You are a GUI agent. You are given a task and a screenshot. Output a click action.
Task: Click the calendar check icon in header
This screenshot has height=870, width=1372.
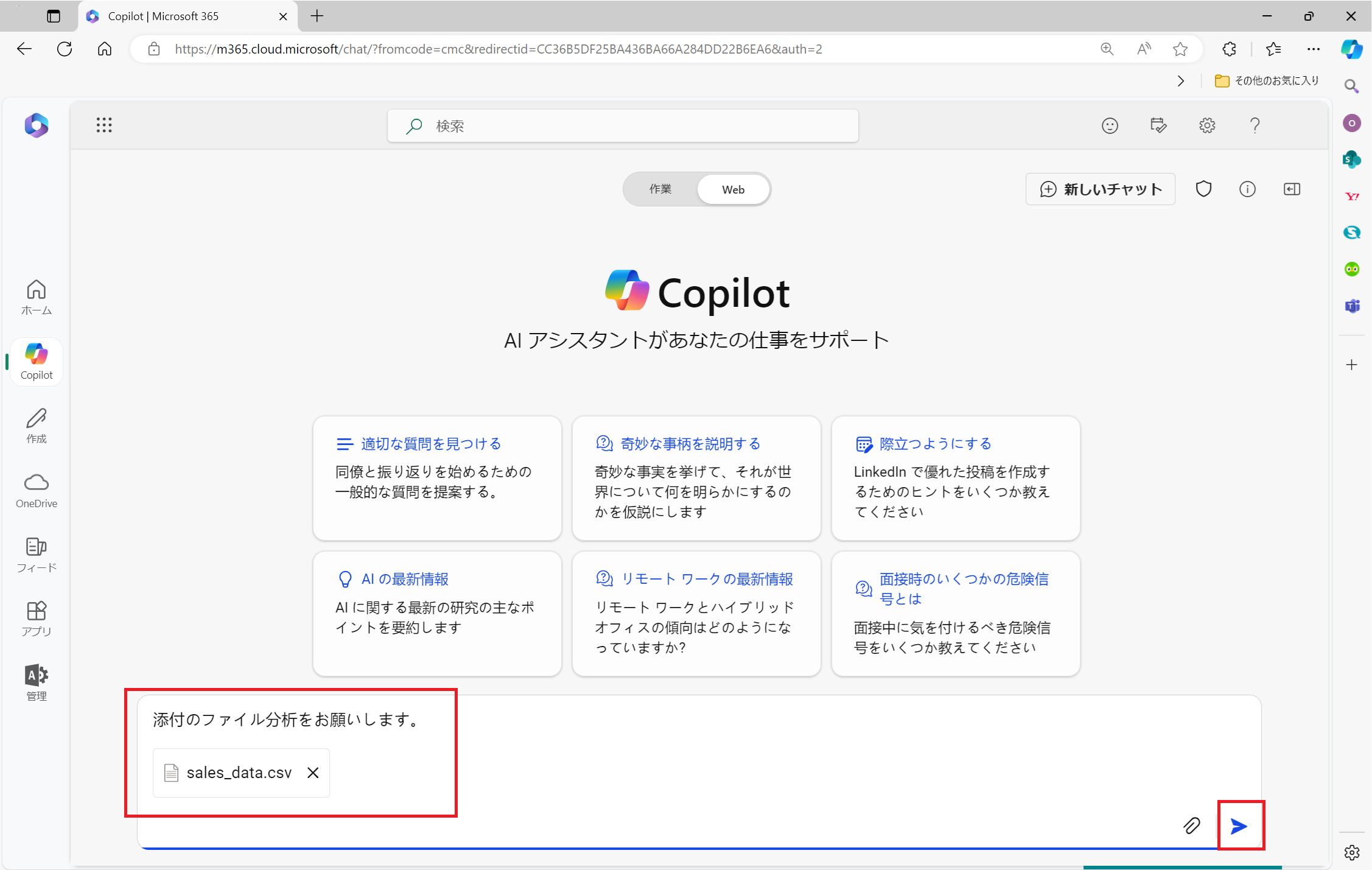(x=1158, y=125)
